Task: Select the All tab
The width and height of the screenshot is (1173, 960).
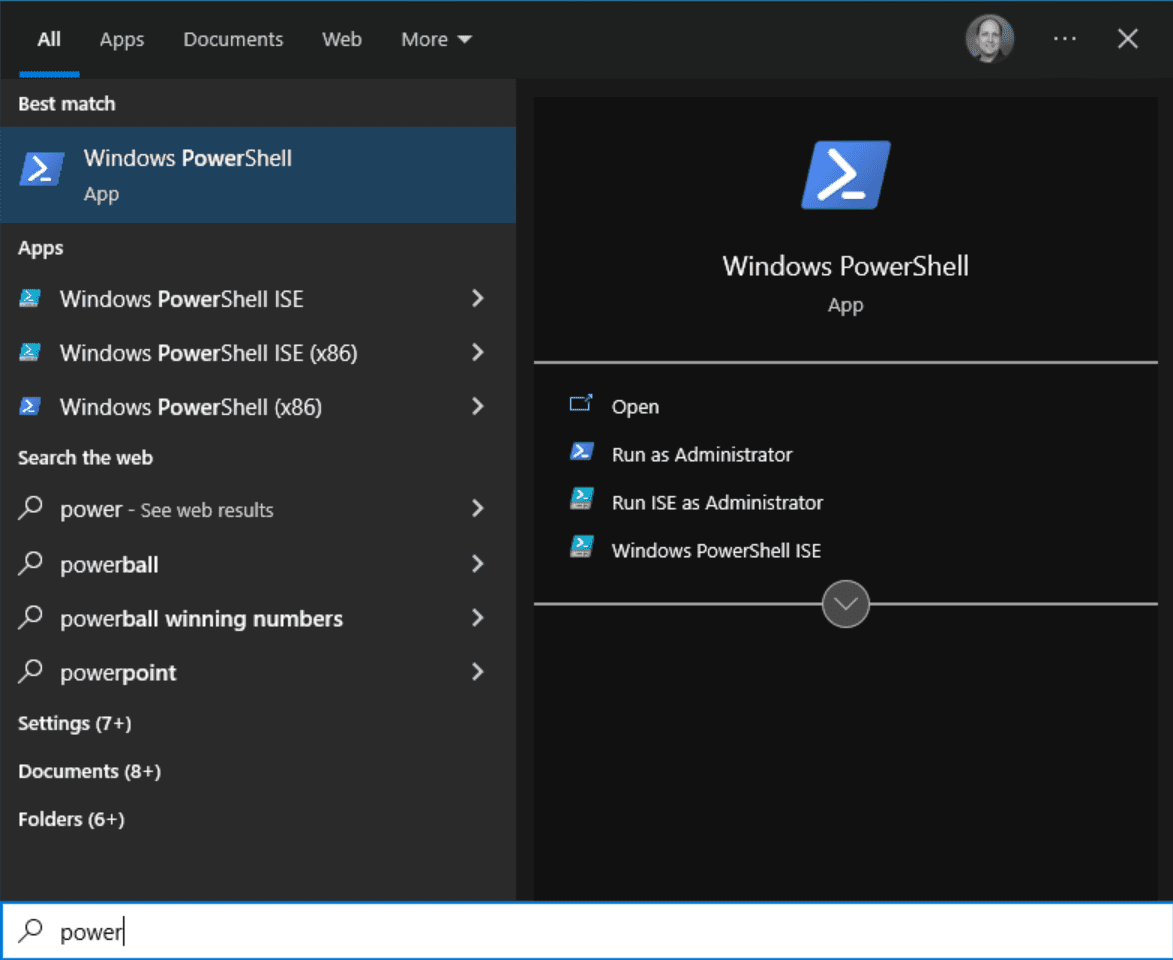Action: tap(49, 39)
